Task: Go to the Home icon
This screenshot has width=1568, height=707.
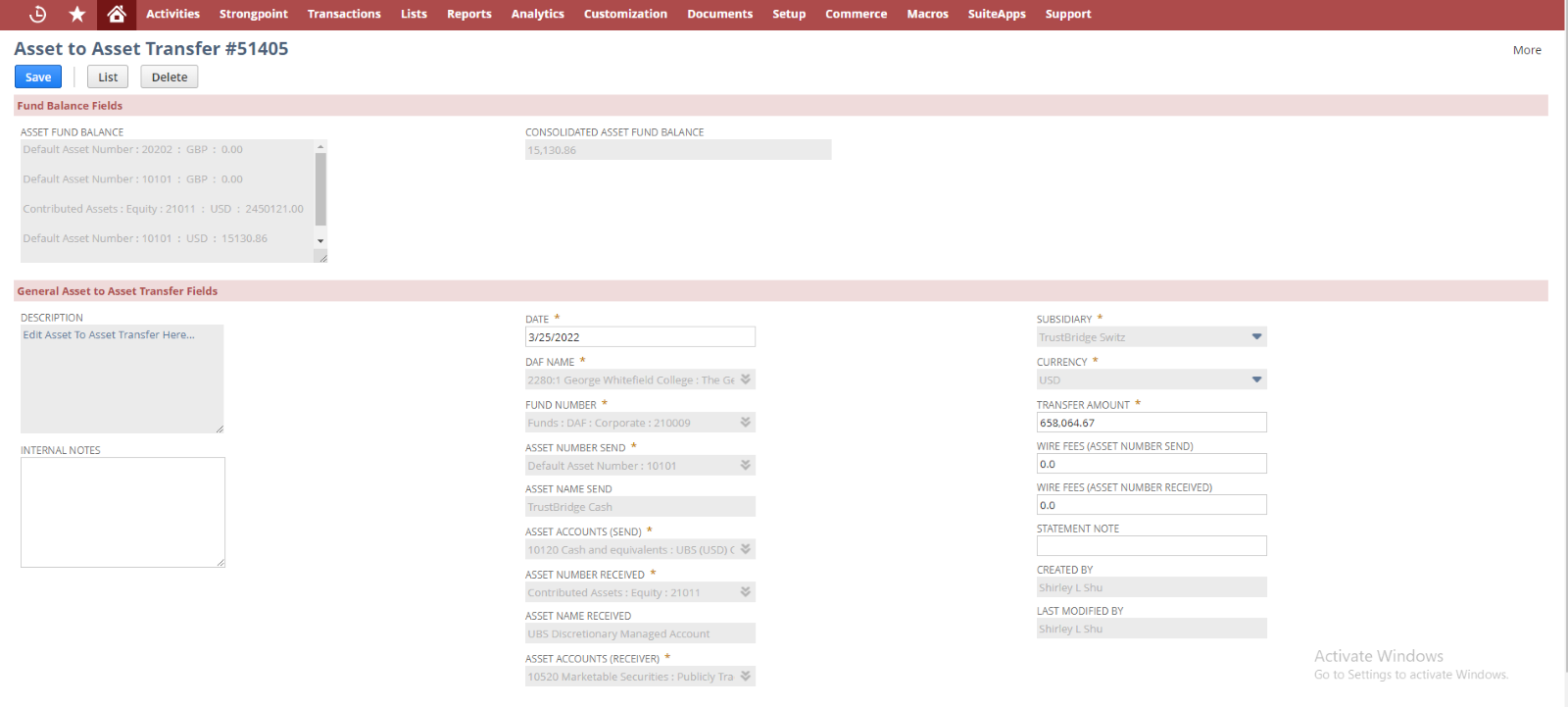Action: (x=117, y=14)
